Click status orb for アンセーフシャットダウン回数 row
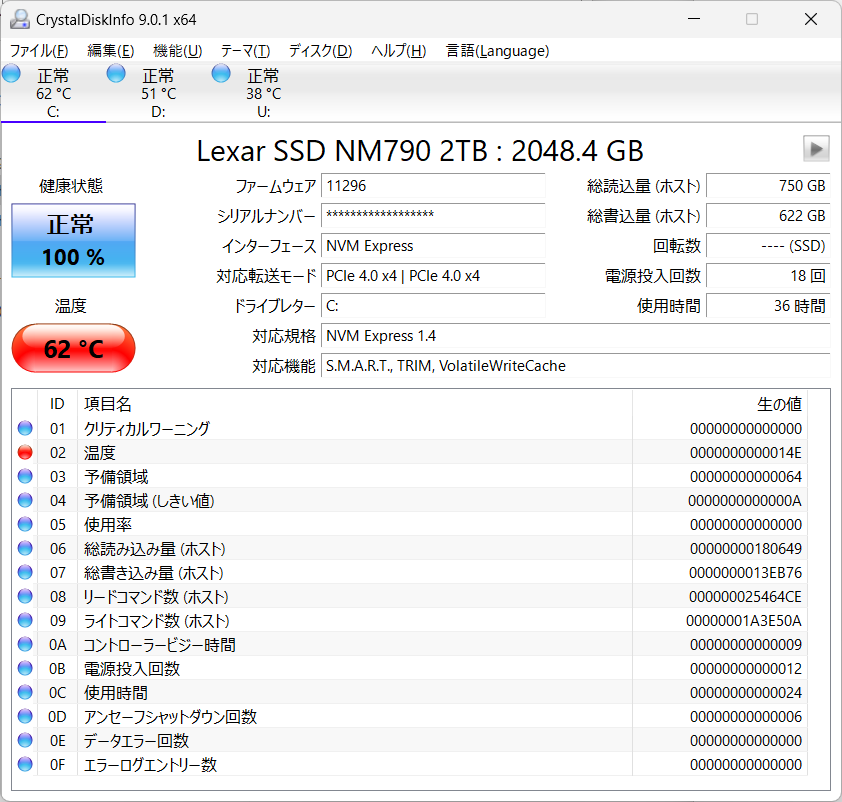This screenshot has width=842, height=802. point(25,716)
